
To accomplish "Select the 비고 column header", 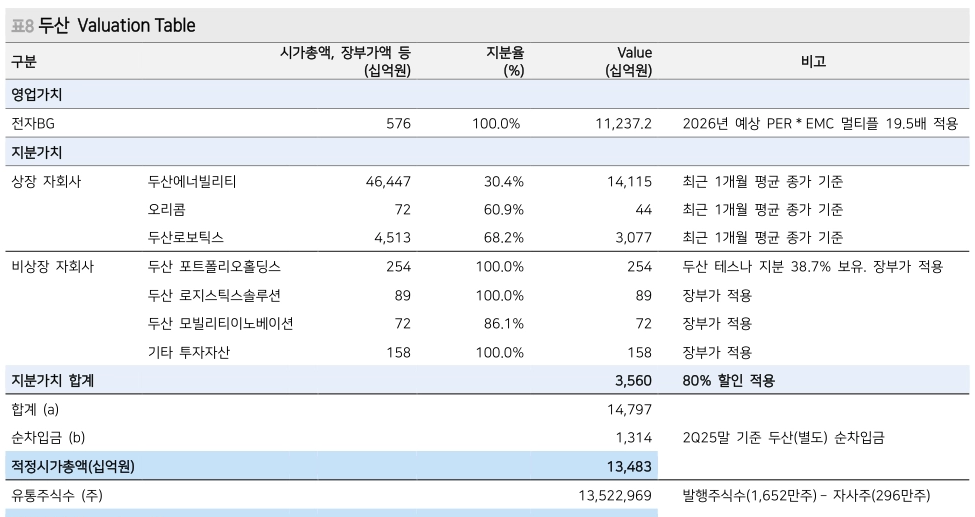I will (813, 61).
